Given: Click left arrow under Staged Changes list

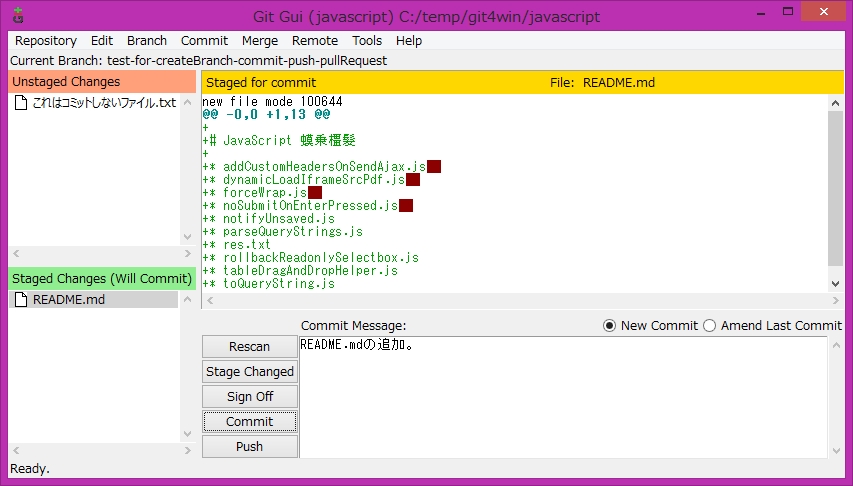Looking at the screenshot, I should tap(16, 450).
